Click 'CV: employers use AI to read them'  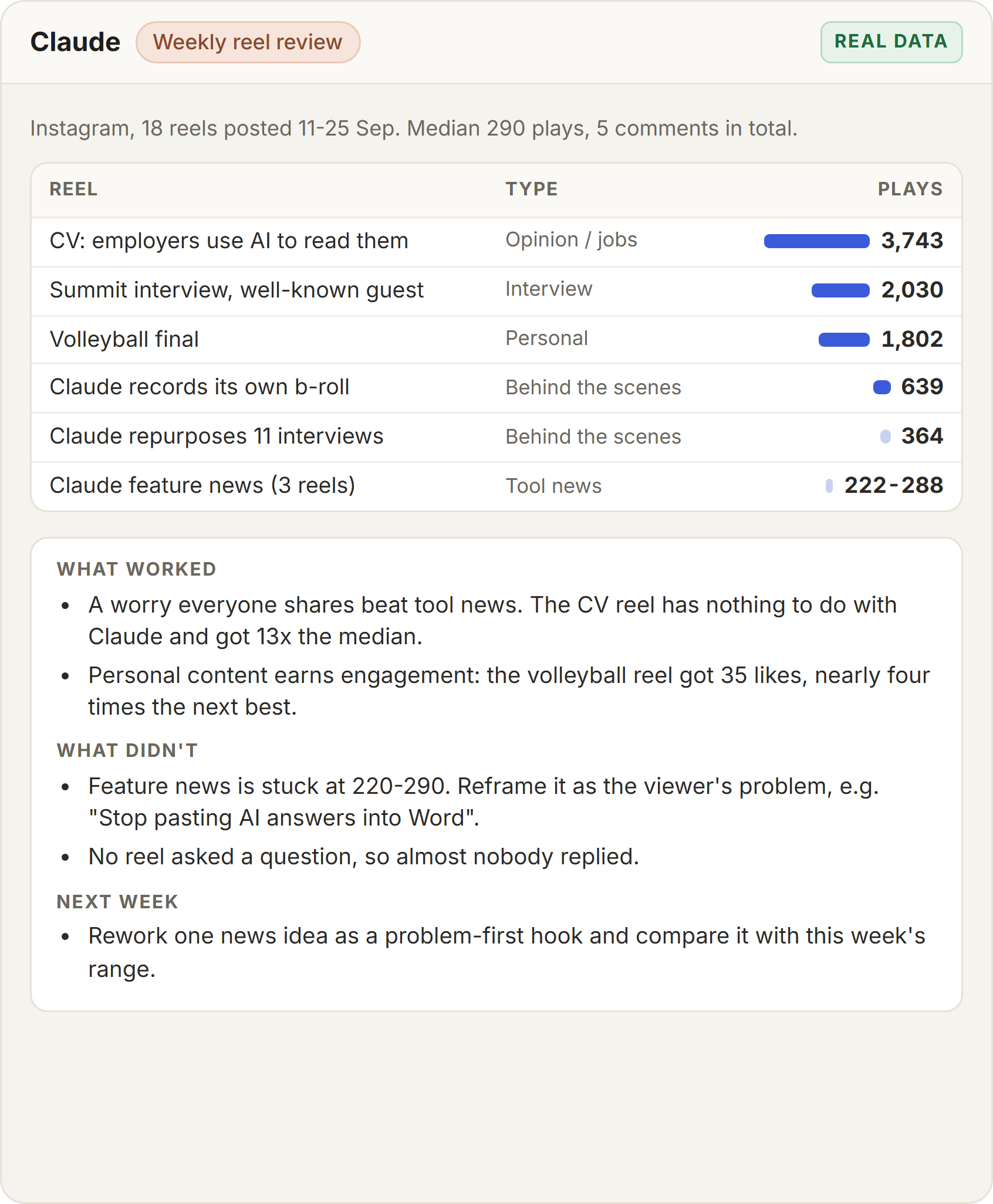pos(229,241)
